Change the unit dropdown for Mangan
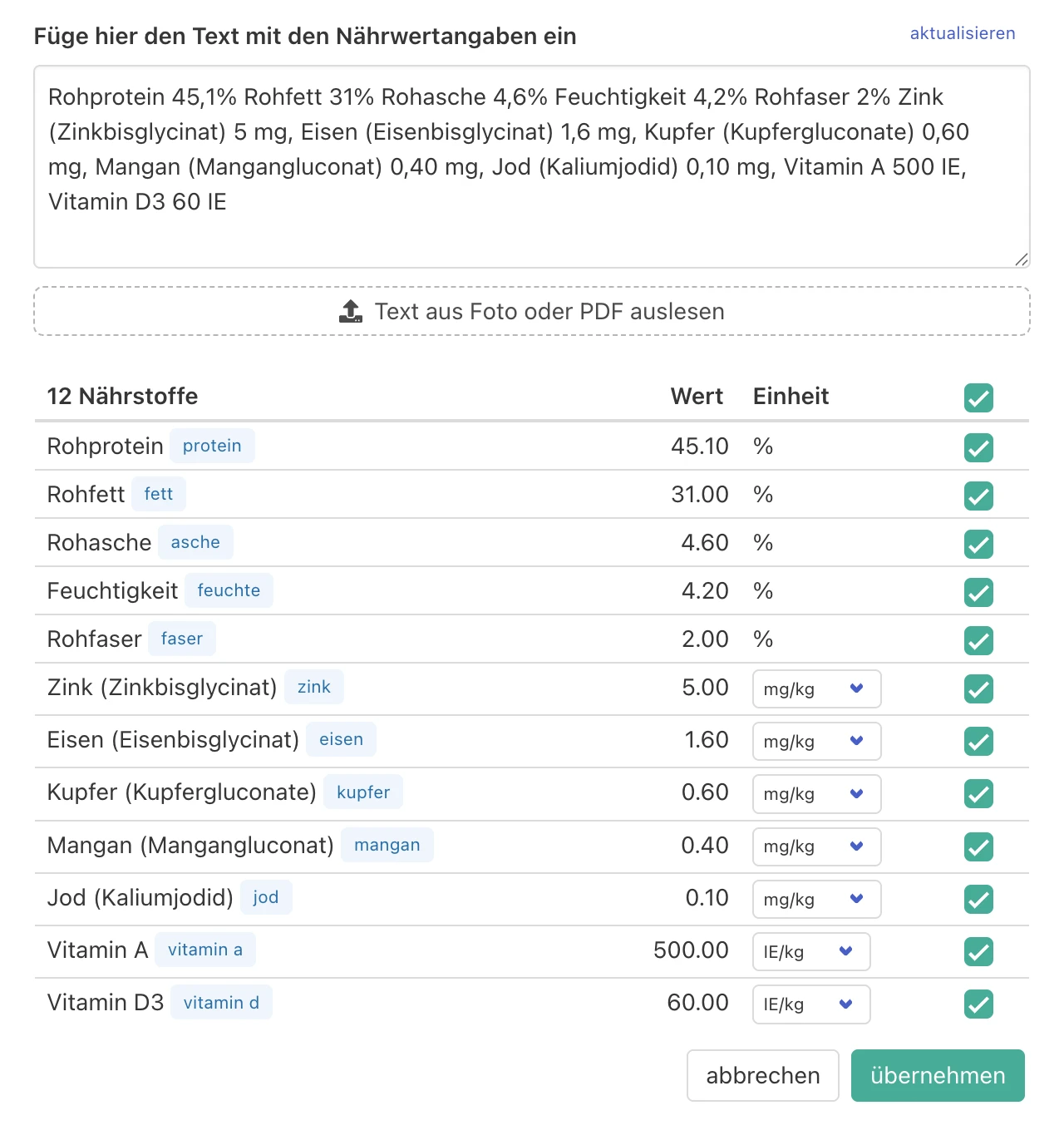 pyautogui.click(x=816, y=846)
